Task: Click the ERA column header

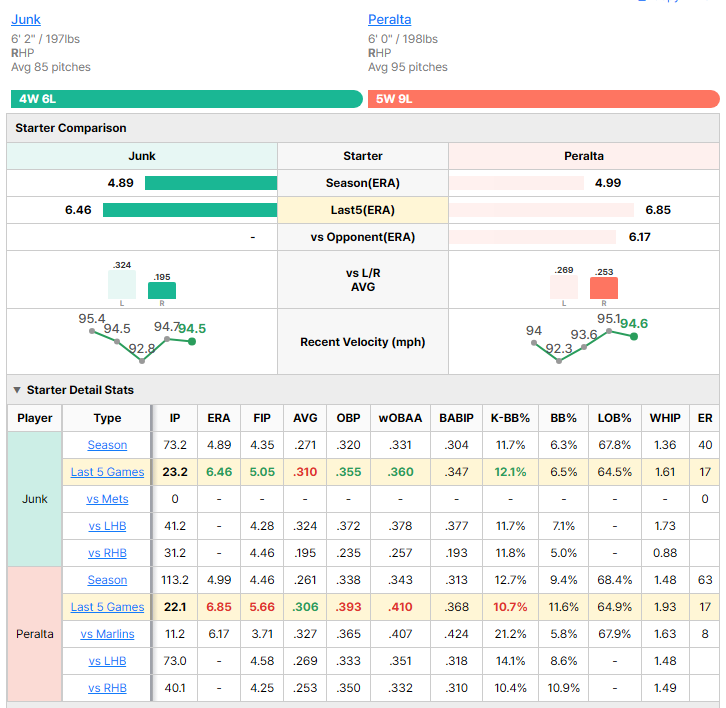Action: coord(219,418)
